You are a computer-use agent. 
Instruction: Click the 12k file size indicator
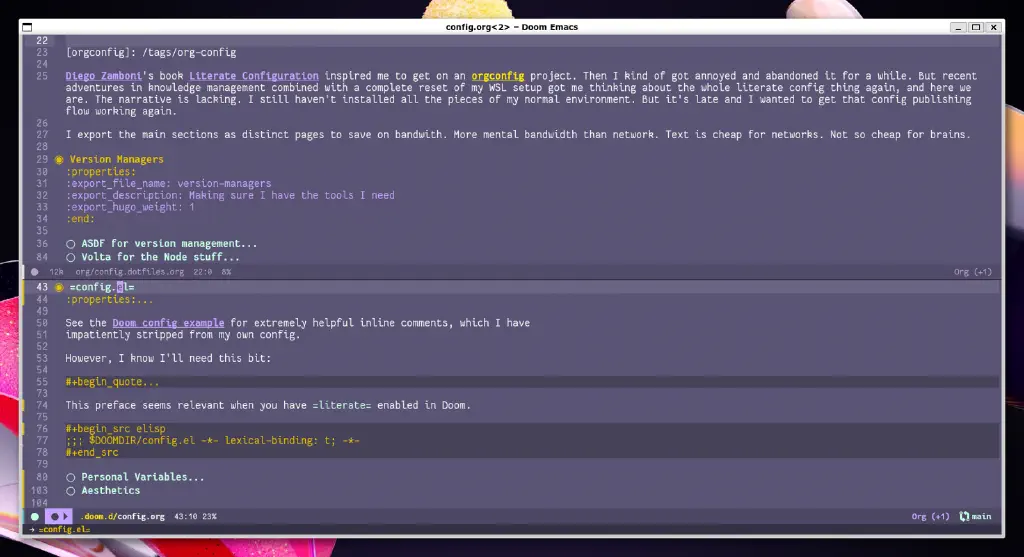click(x=56, y=272)
